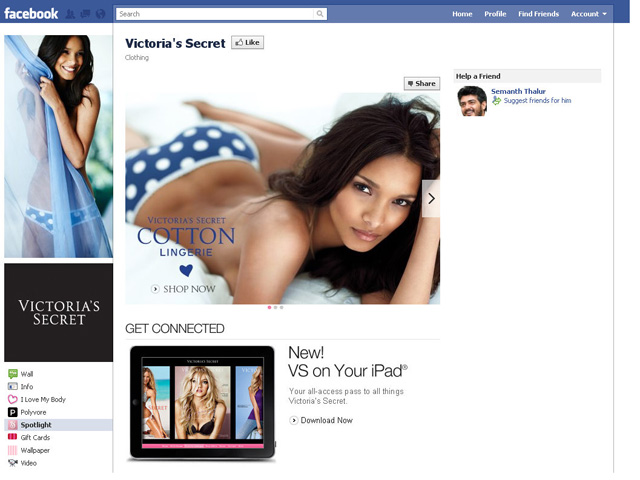
Task: Click the Video camera icon
Action: [x=13, y=462]
